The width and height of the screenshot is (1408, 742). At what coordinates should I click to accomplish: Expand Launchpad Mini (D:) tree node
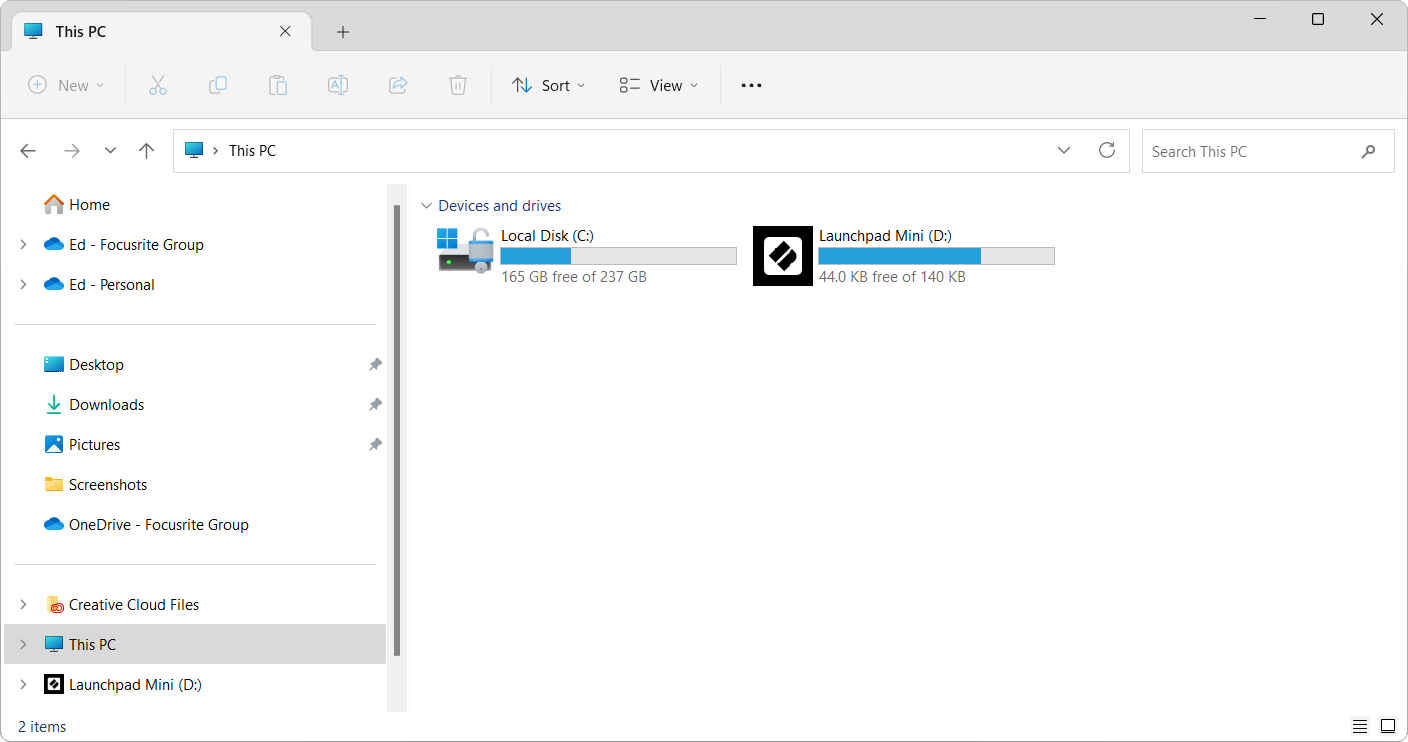coord(23,684)
